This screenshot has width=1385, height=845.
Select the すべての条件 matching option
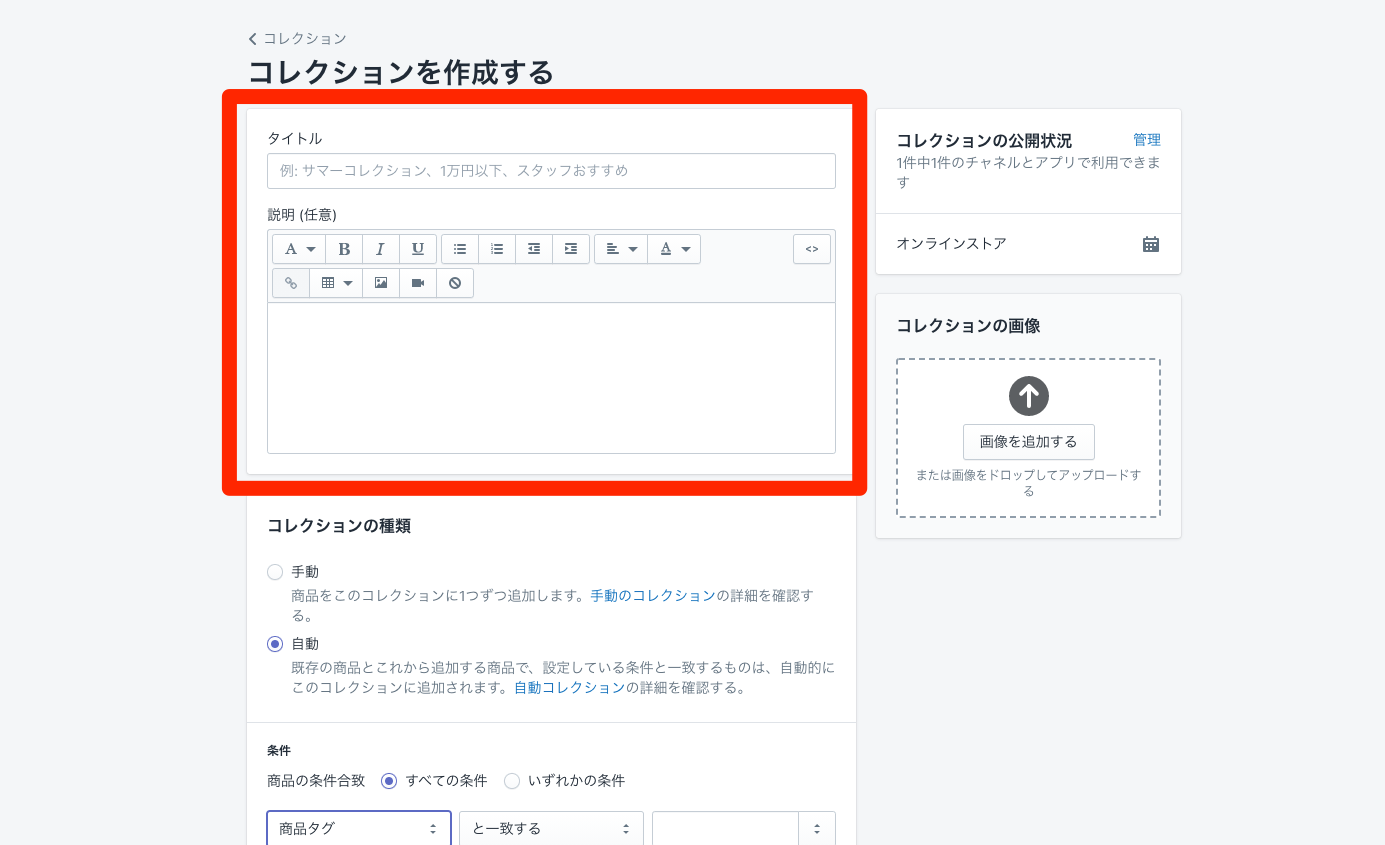tap(389, 781)
